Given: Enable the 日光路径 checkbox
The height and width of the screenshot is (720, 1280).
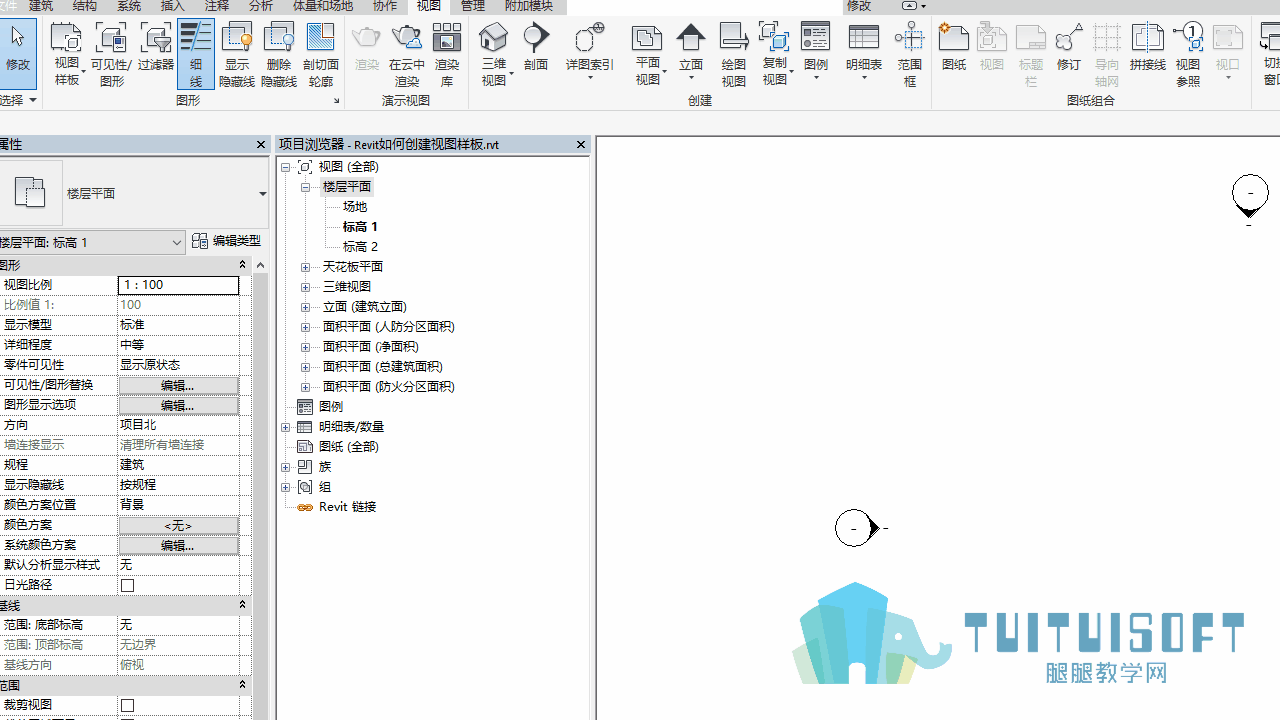Looking at the screenshot, I should point(128,585).
